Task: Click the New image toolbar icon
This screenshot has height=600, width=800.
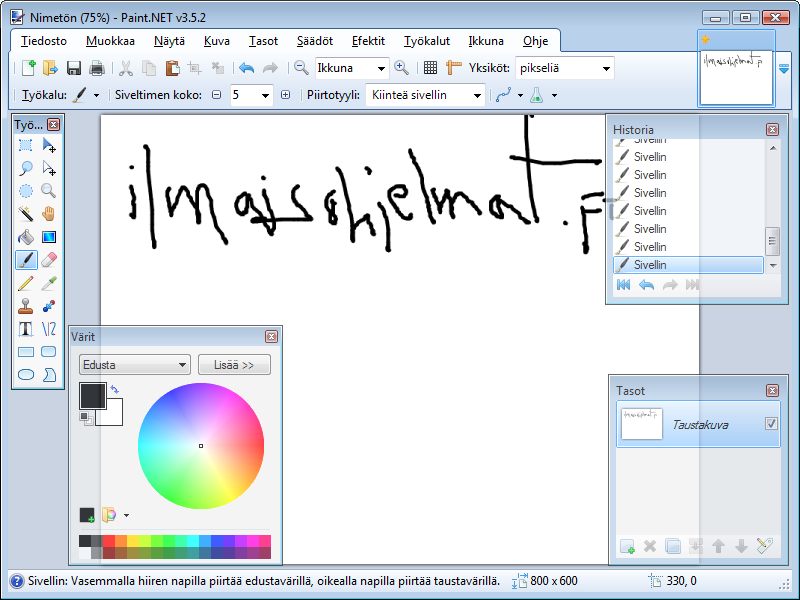Action: [29, 68]
